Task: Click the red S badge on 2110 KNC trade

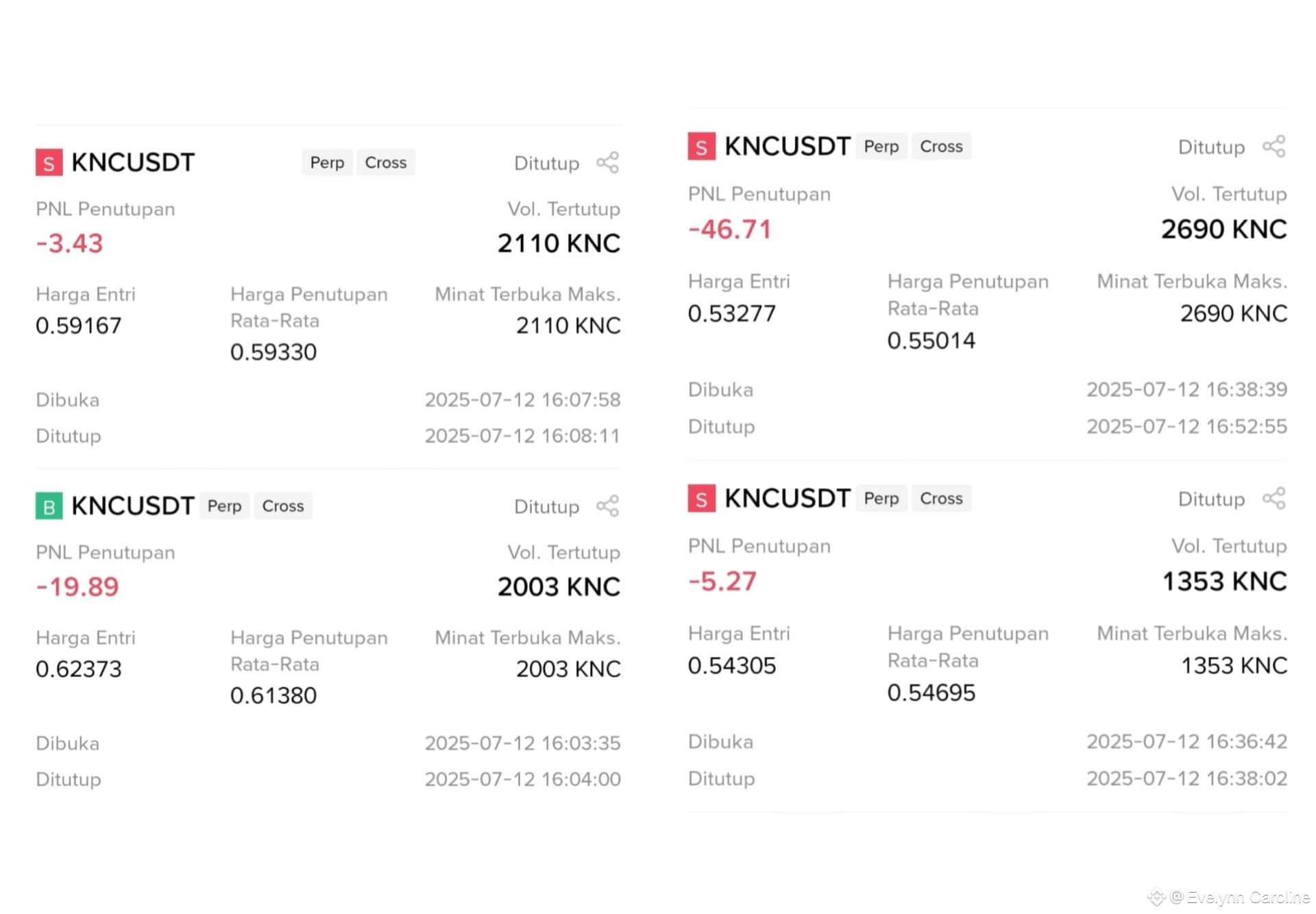Action: [49, 162]
